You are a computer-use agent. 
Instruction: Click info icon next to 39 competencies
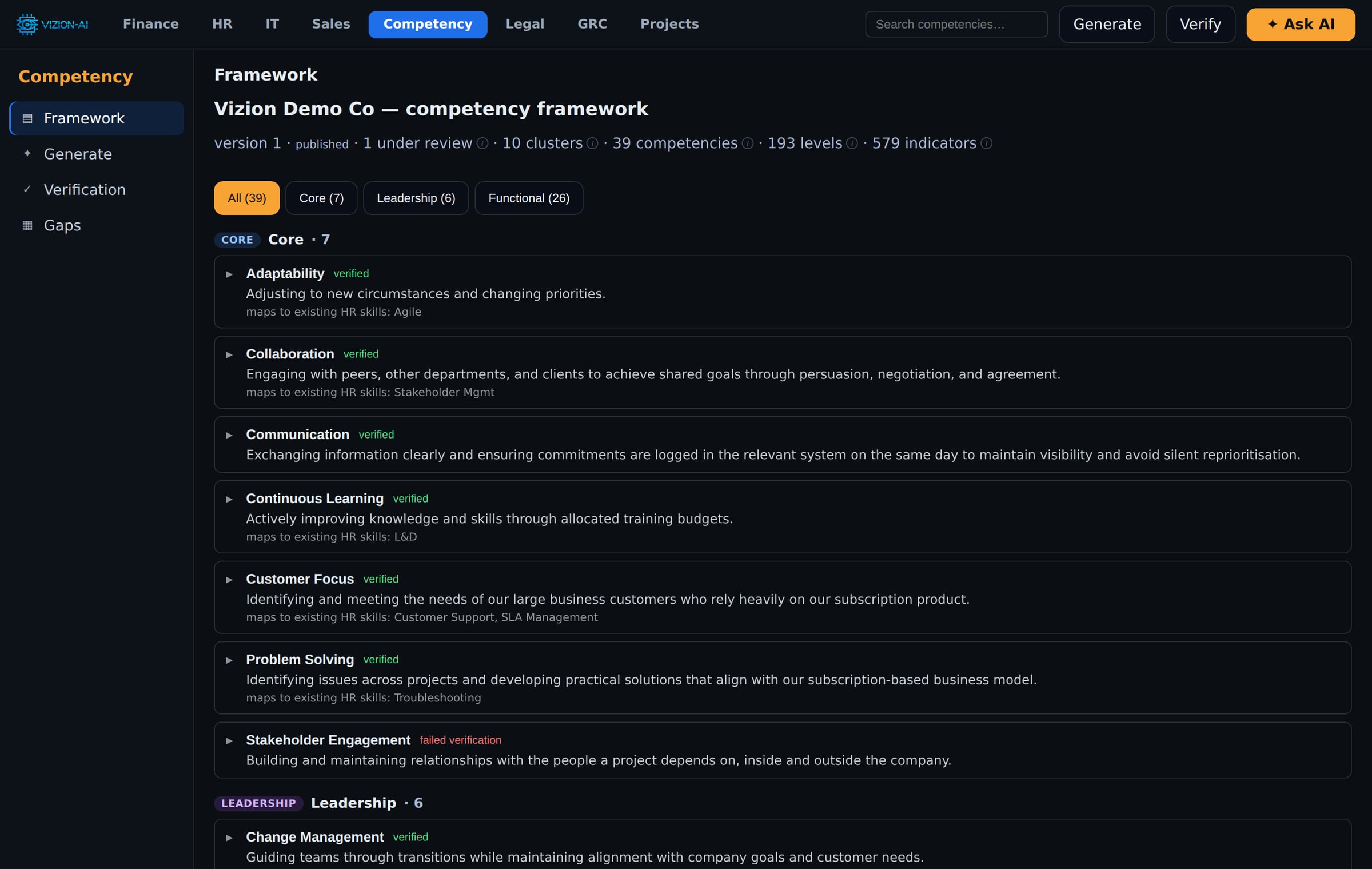pyautogui.click(x=748, y=143)
